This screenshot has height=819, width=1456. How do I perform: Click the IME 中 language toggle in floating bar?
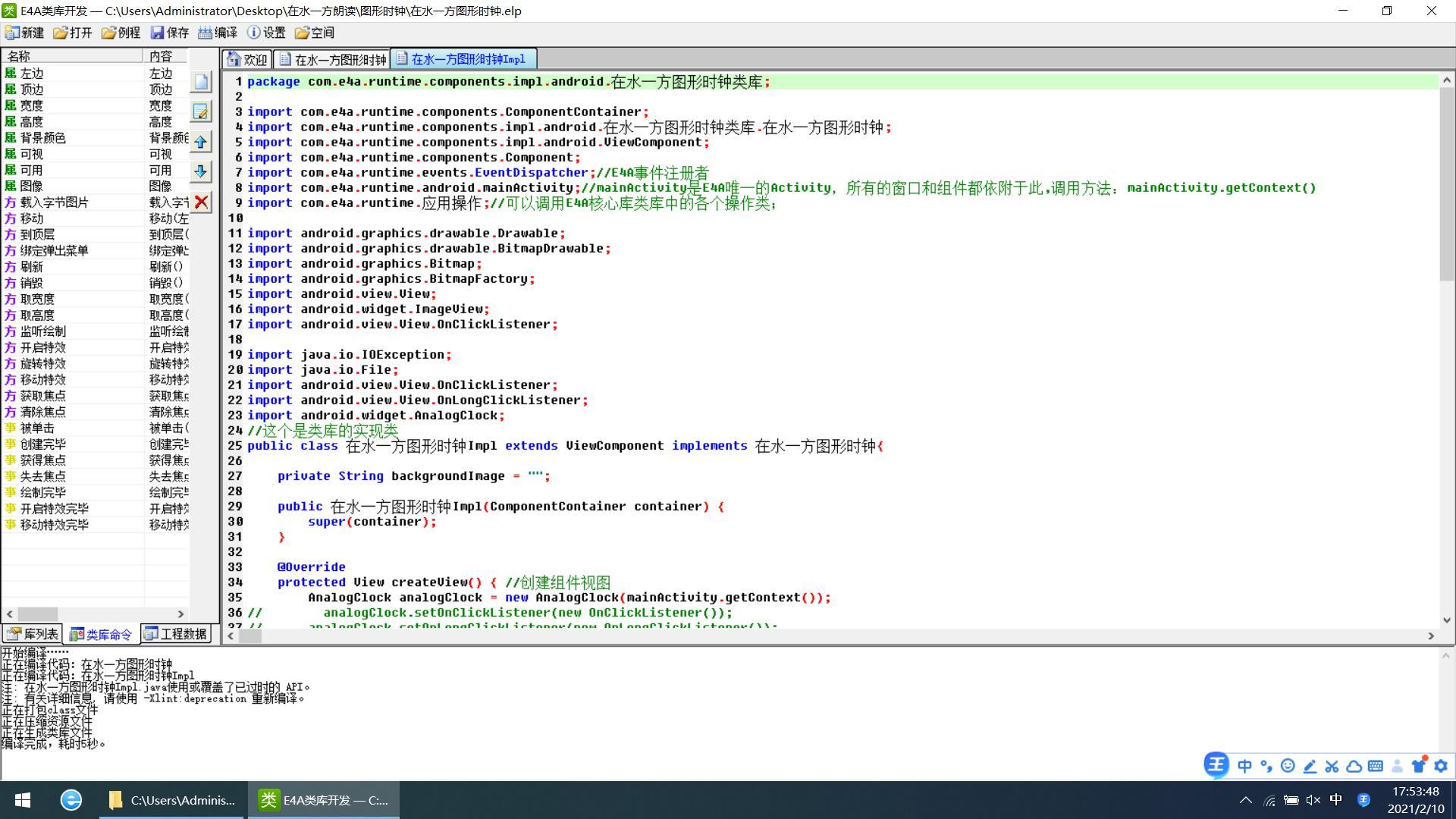[x=1244, y=766]
